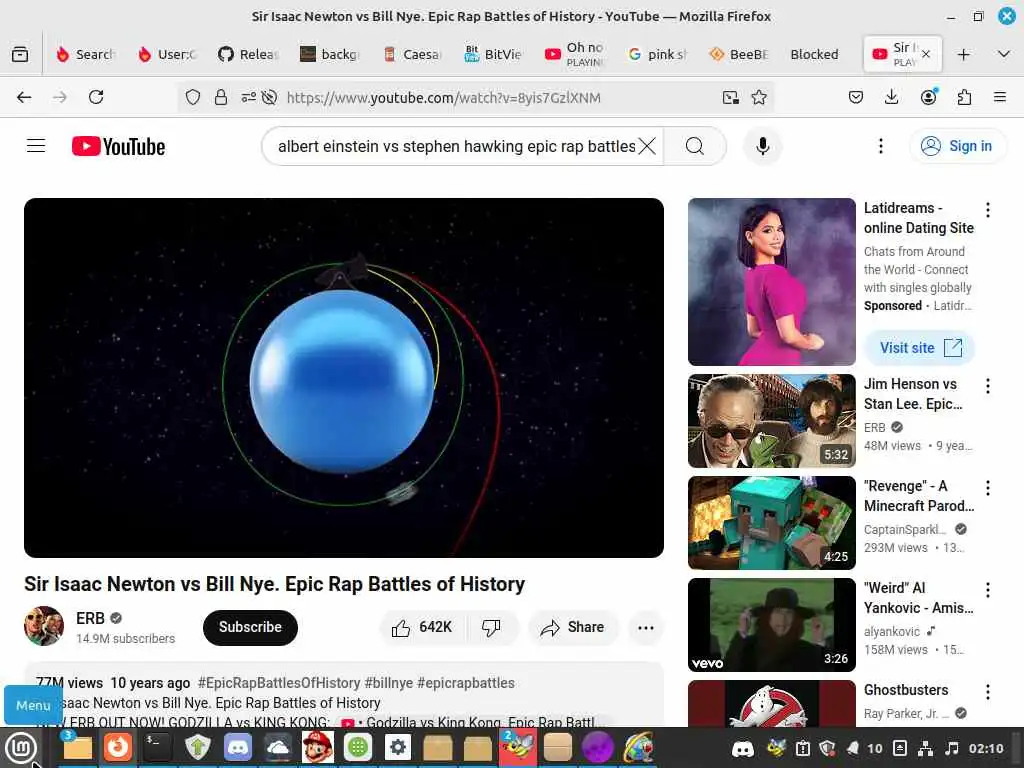This screenshot has width=1024, height=768.
Task: Switch to the BeeBEEP tab
Action: click(x=739, y=54)
